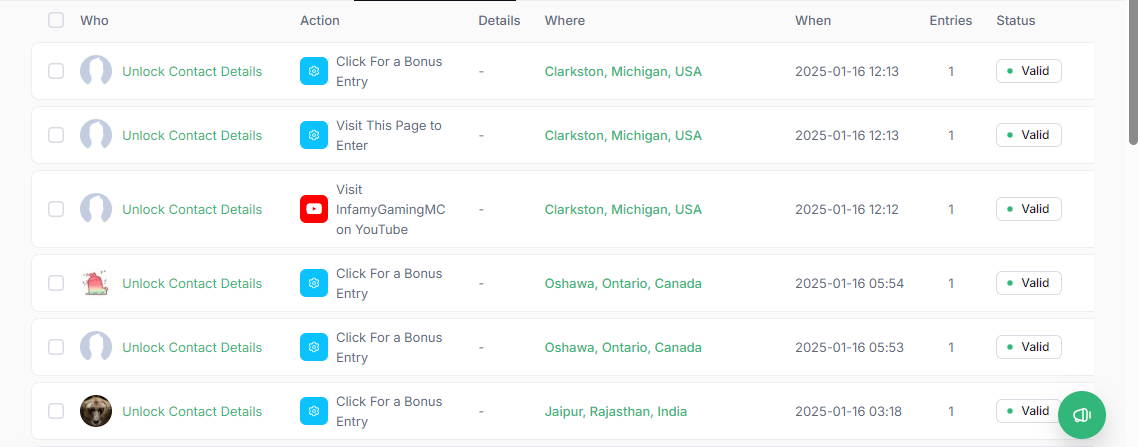This screenshot has height=447, width=1138.
Task: Check the box for the 12:12 YouTube entry
Action: pyautogui.click(x=56, y=209)
